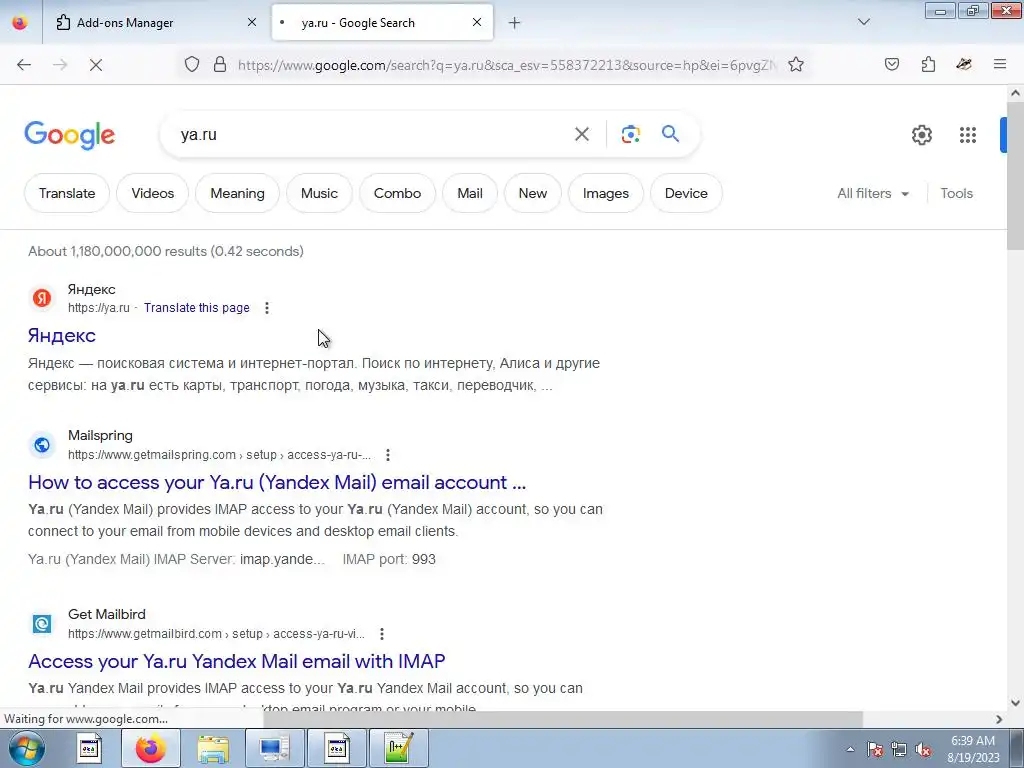Select the Music filter chip
Screen dimensions: 1024x768
click(x=319, y=193)
